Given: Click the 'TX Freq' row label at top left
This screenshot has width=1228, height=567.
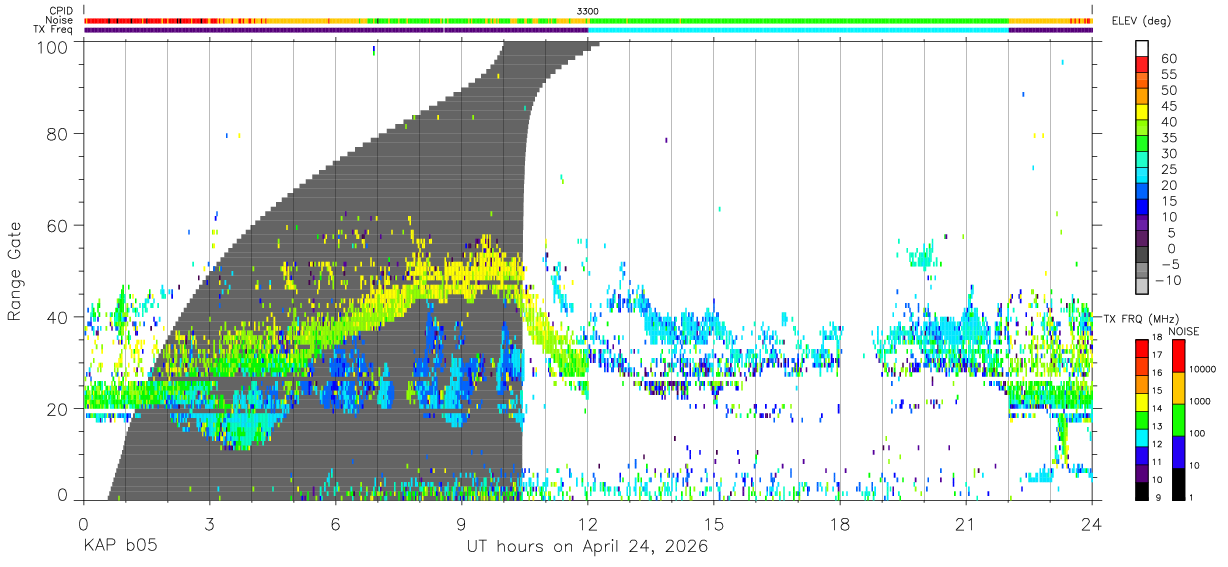Looking at the screenshot, I should (x=53, y=29).
